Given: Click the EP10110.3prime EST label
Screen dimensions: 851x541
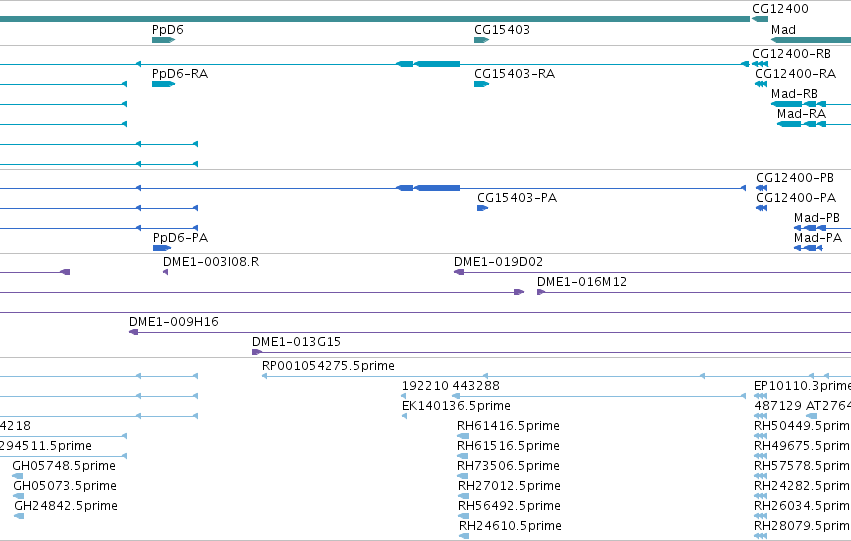Looking at the screenshot, I should pos(802,386).
